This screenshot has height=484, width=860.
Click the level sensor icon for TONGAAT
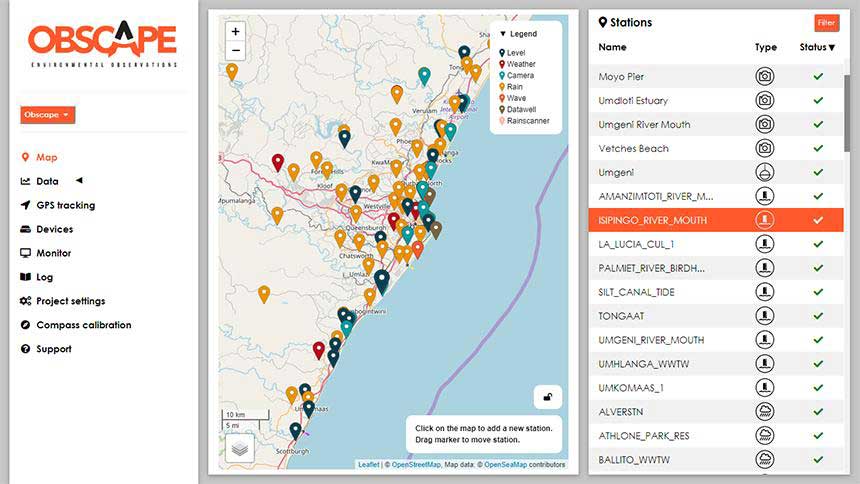(765, 316)
